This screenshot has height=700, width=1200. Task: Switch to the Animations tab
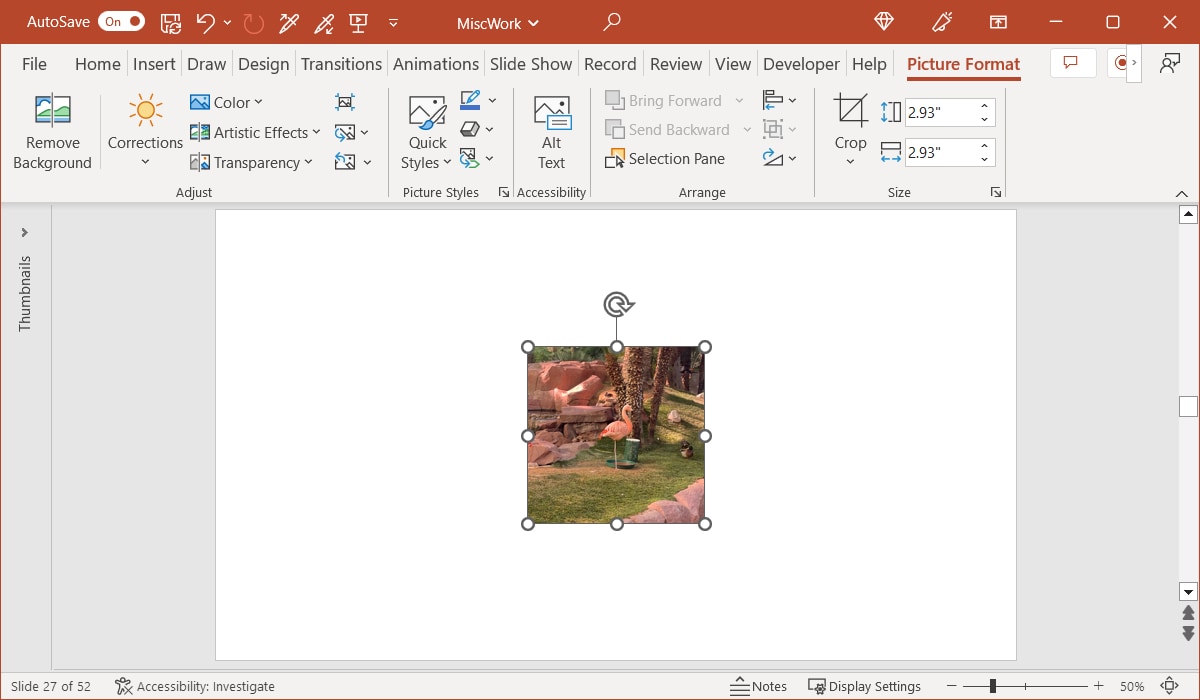click(436, 63)
